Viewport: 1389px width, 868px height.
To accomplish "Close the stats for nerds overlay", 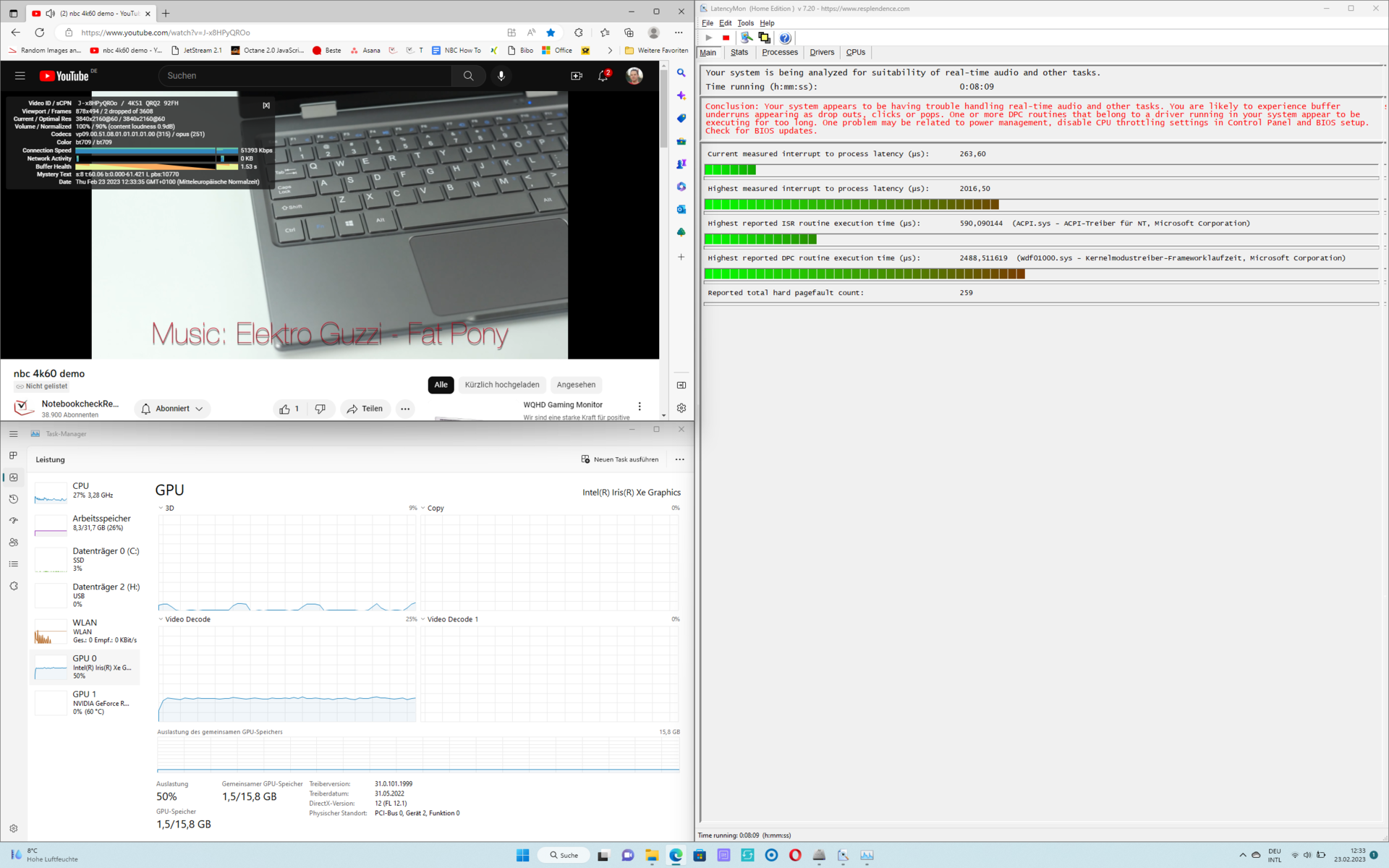I will click(x=266, y=106).
